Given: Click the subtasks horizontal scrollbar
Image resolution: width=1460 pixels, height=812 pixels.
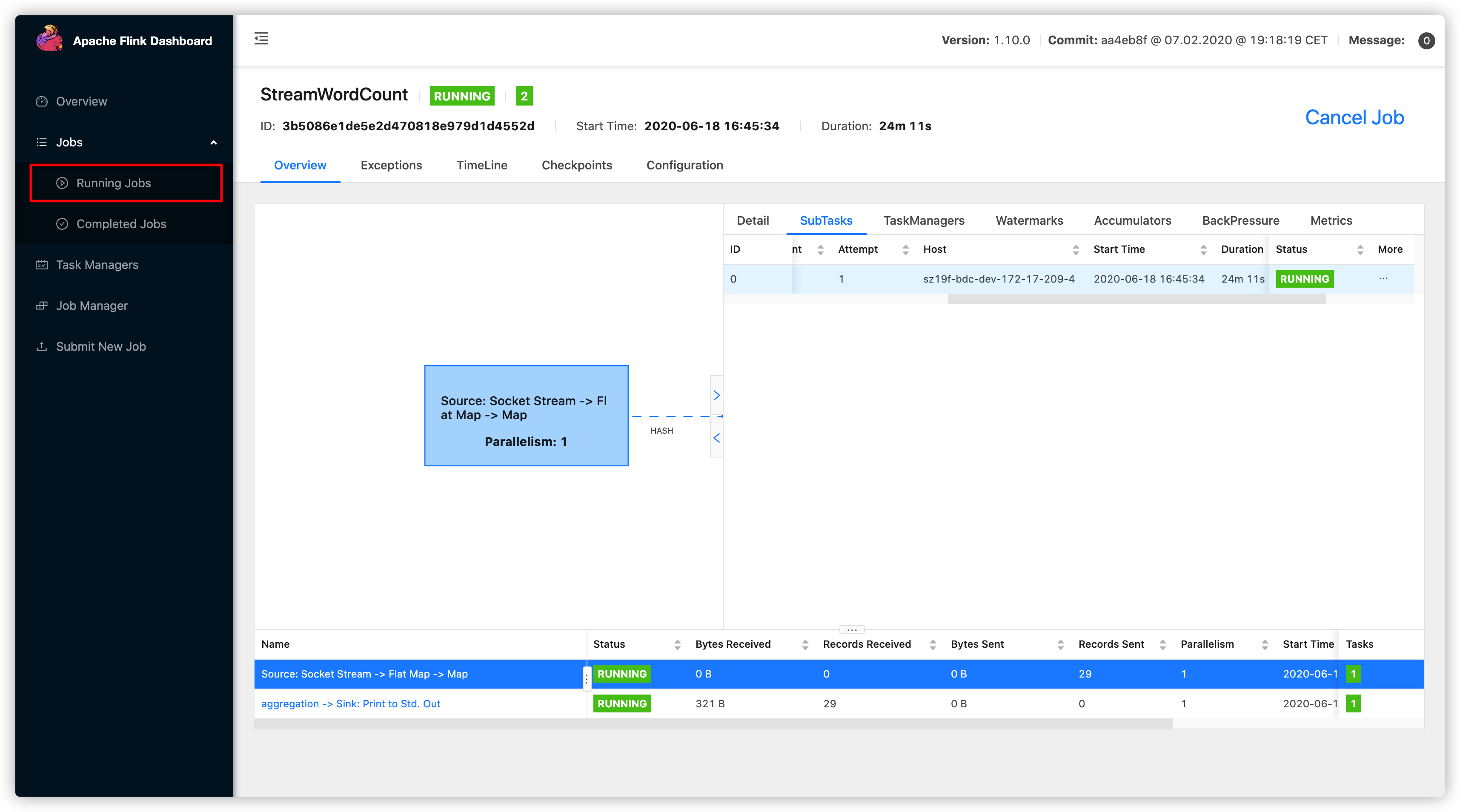Looking at the screenshot, I should (1137, 299).
